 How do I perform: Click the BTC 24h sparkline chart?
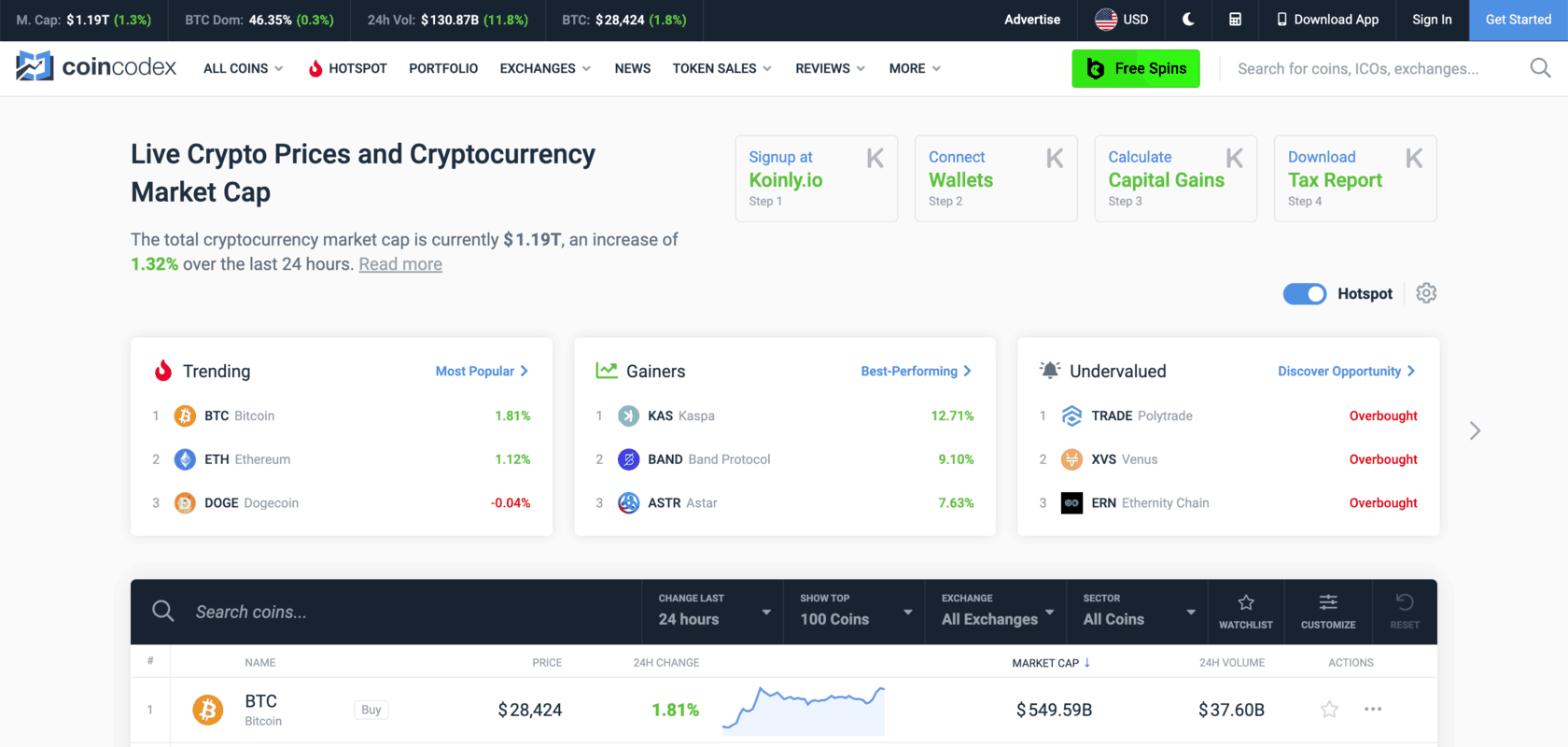pyautogui.click(x=804, y=710)
